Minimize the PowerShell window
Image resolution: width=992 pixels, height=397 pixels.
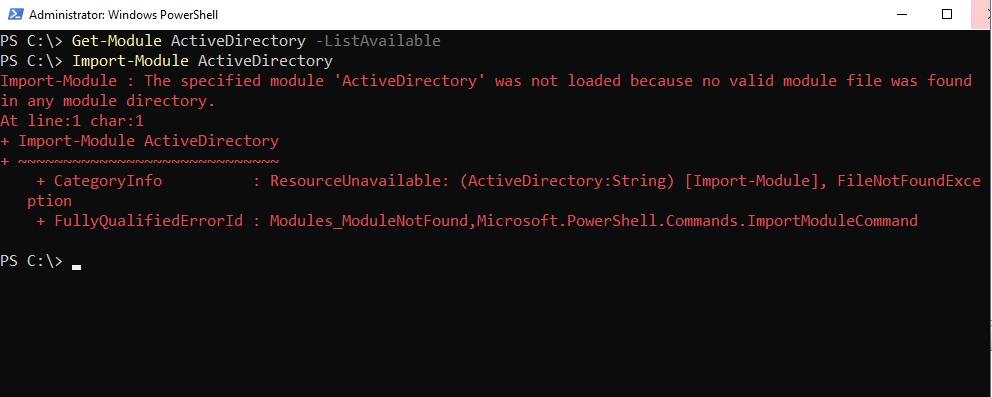(902, 14)
